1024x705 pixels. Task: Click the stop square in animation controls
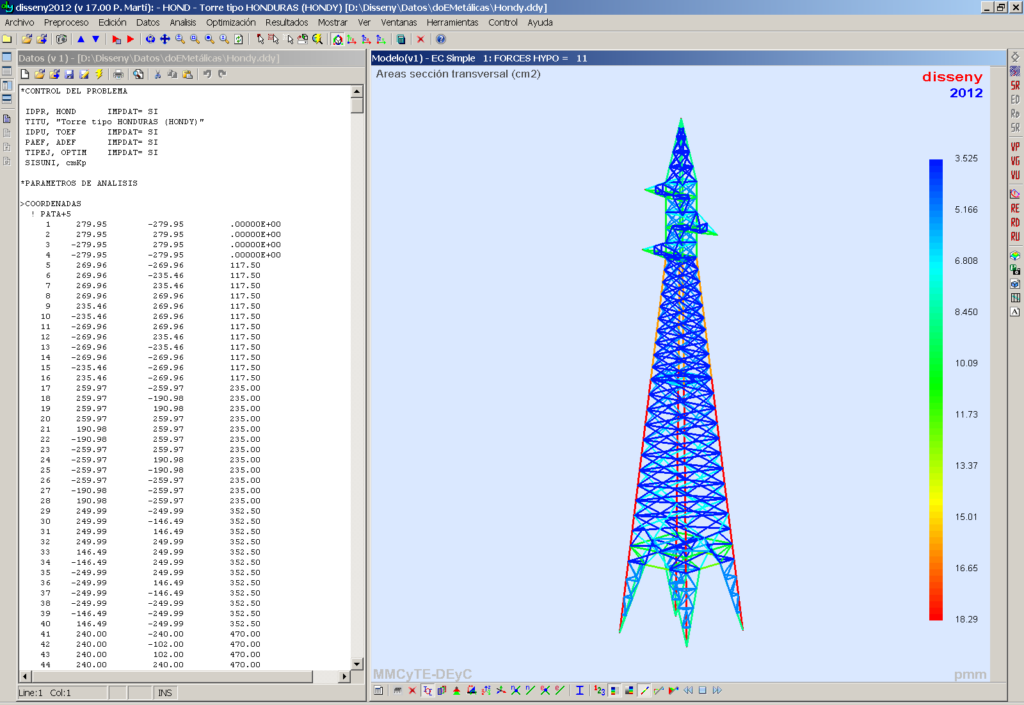pos(703,690)
